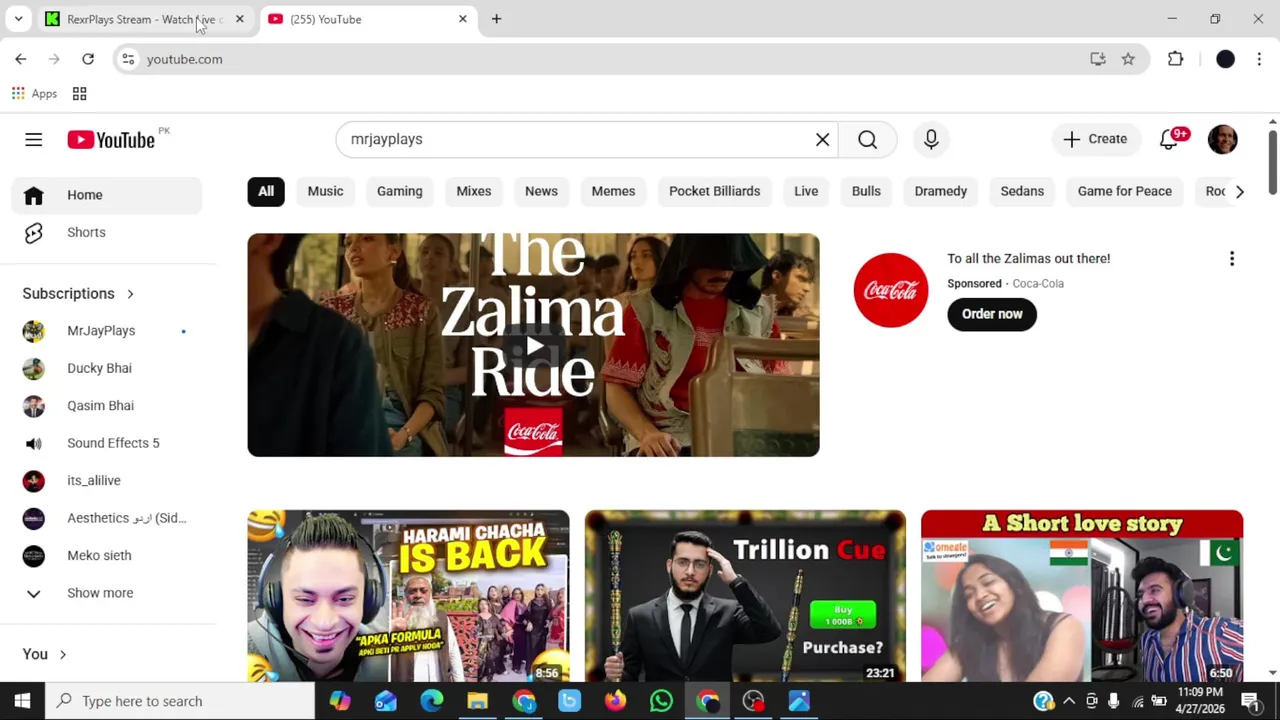
Task: Open the Meko sieth subscription
Action: tap(107, 556)
